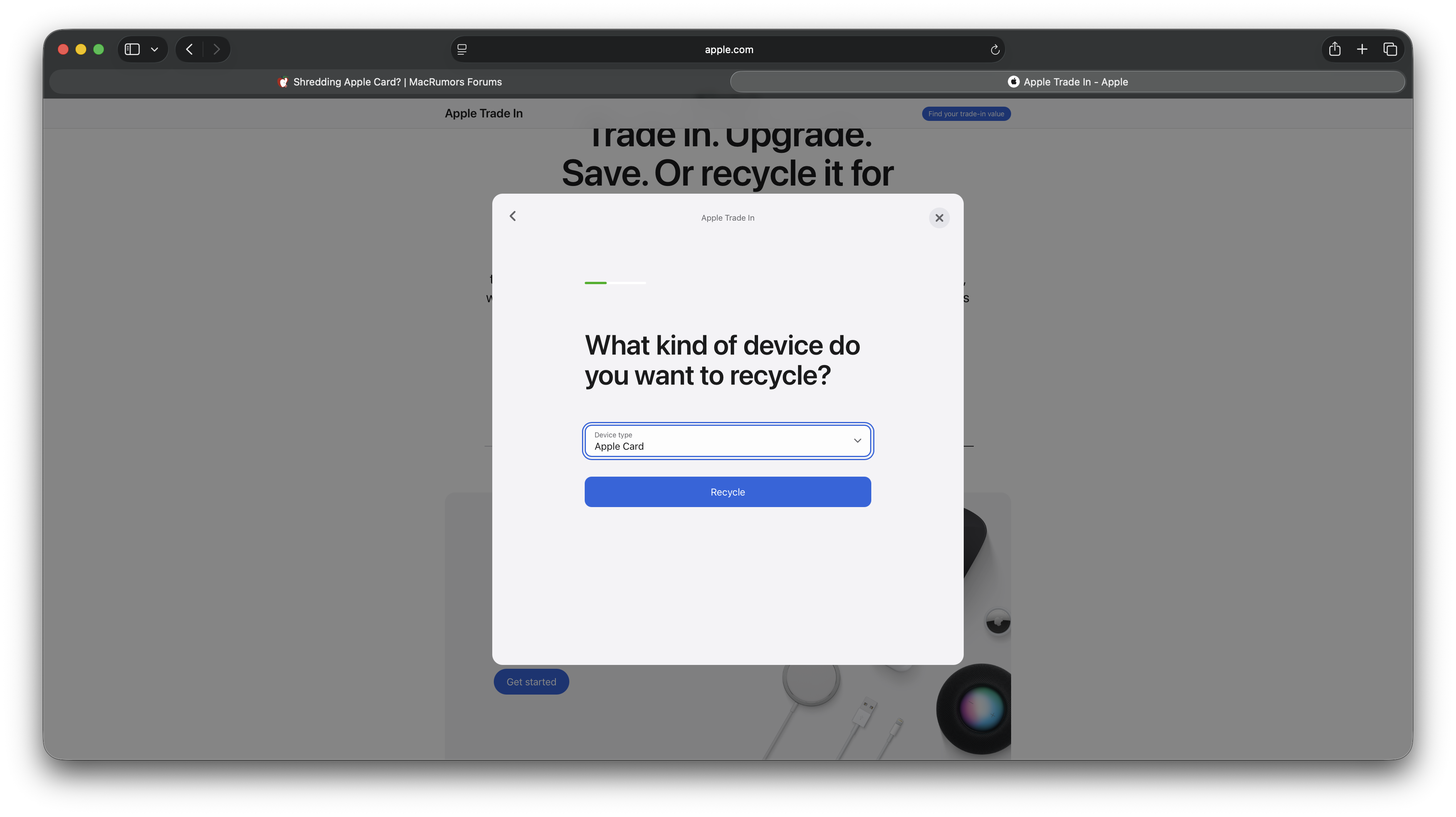Open the page reader/settings icon in address bar

(x=462, y=50)
